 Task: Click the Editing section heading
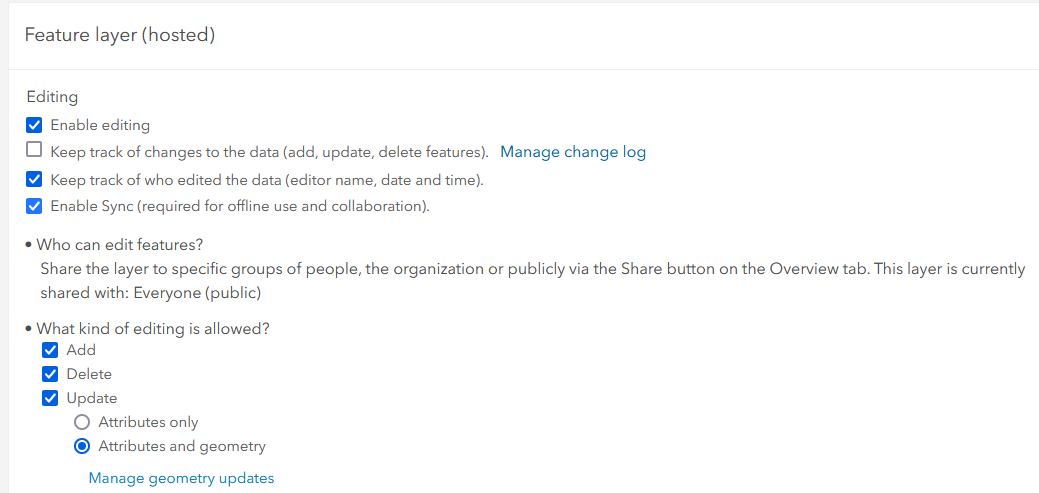tap(52, 97)
